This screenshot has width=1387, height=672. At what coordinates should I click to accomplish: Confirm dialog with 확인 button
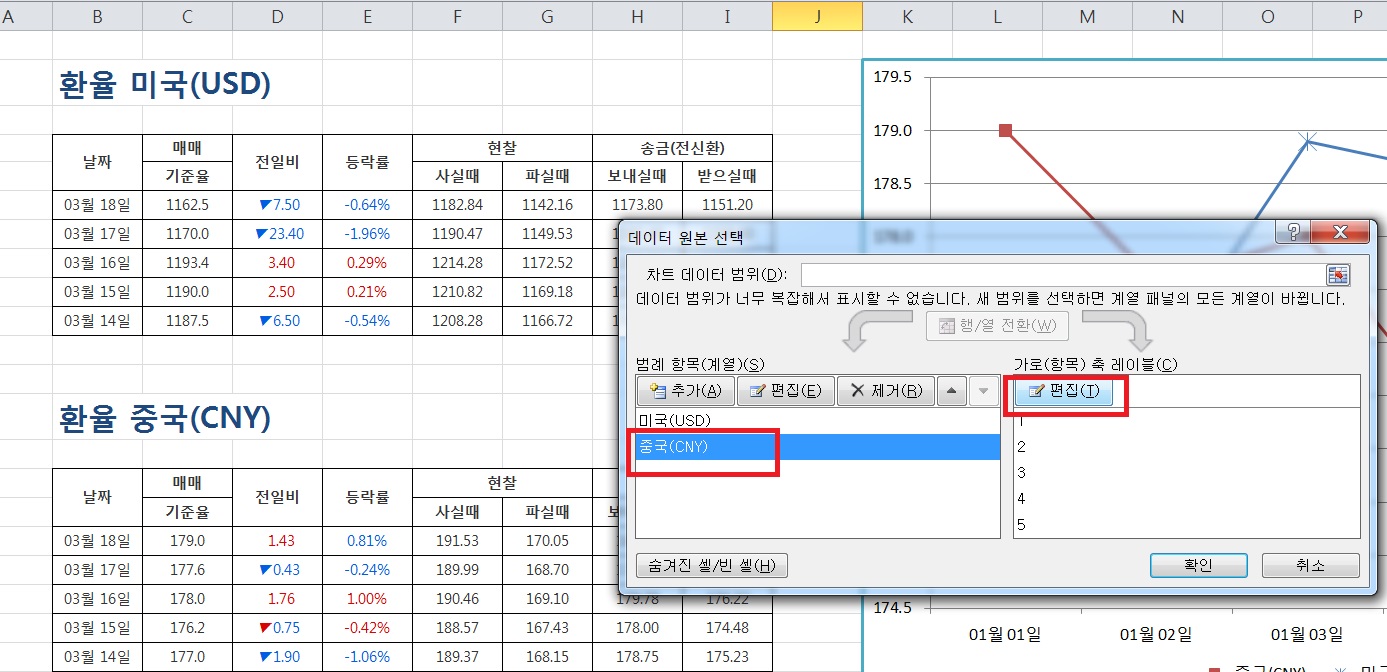coord(1198,565)
